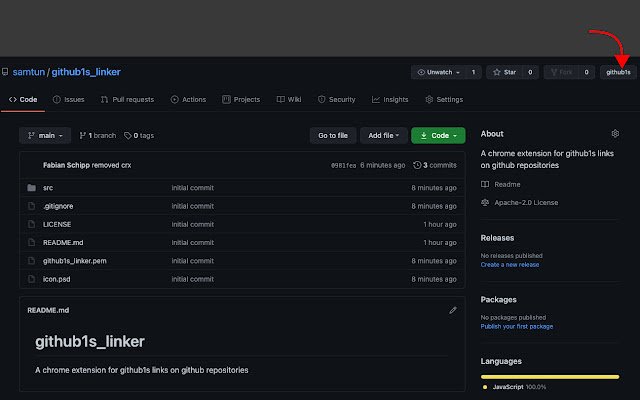Click 'Create a new release' link
640x400 pixels.
[510, 264]
